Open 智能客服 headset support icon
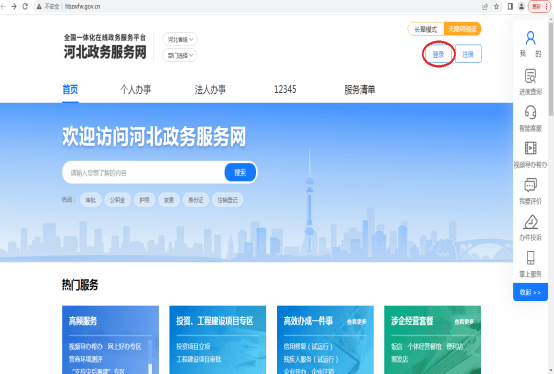554x374 pixels. pyautogui.click(x=530, y=112)
